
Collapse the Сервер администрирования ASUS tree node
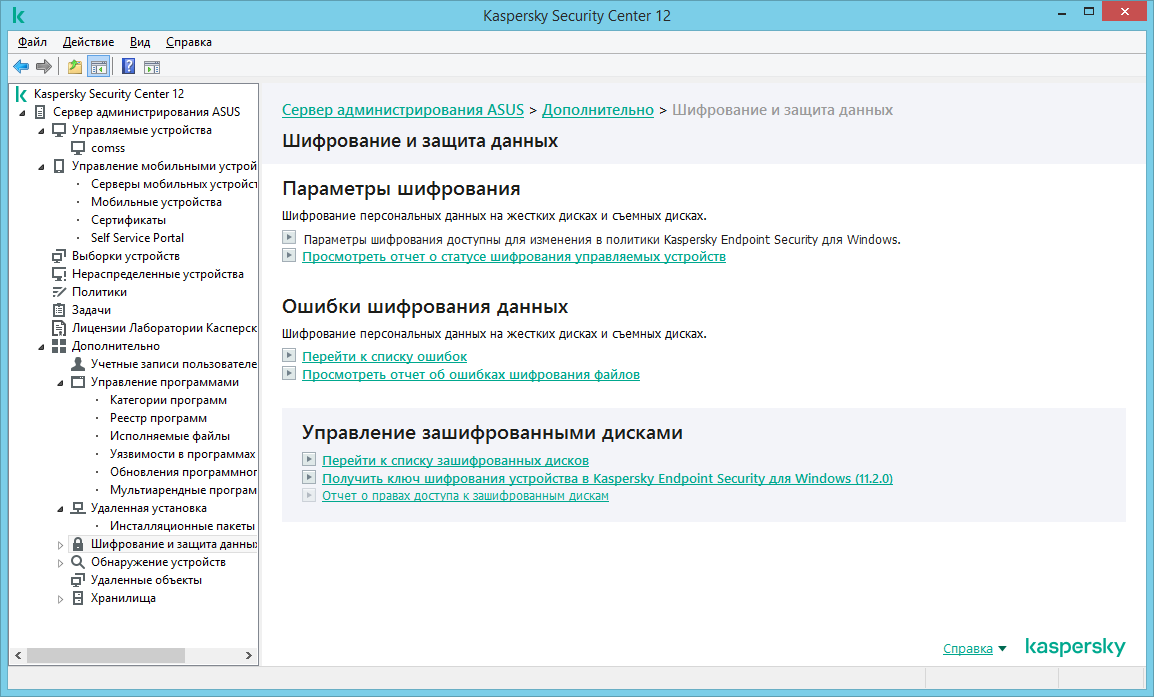22,113
